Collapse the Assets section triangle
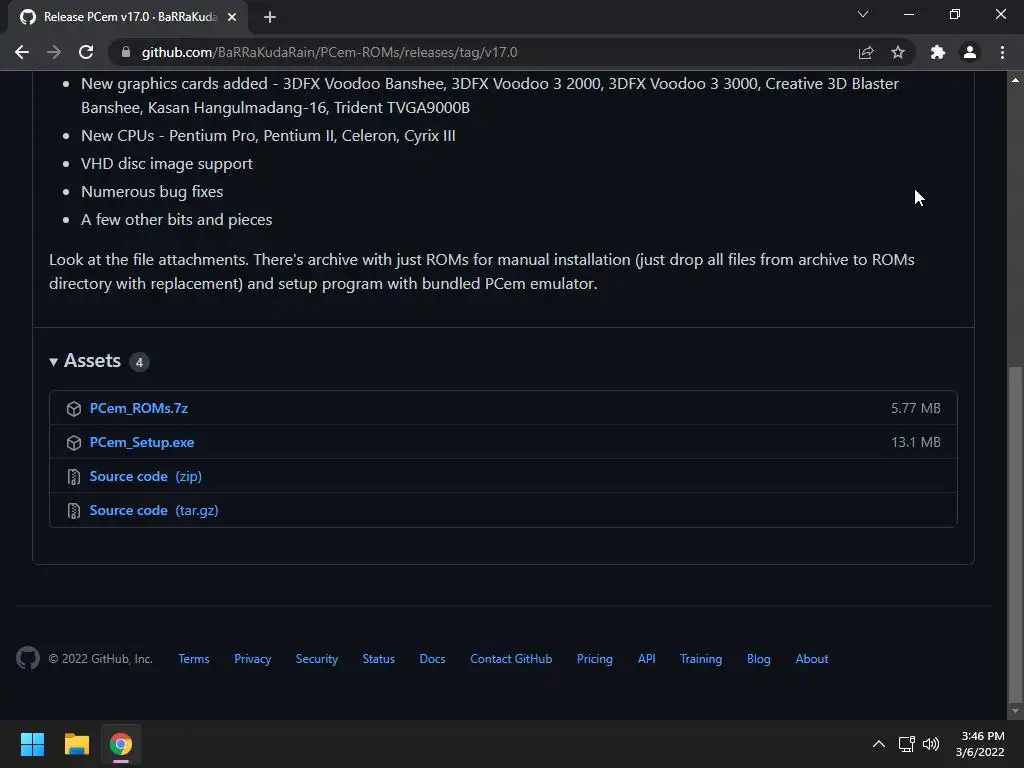The height and width of the screenshot is (768, 1024). coord(54,361)
